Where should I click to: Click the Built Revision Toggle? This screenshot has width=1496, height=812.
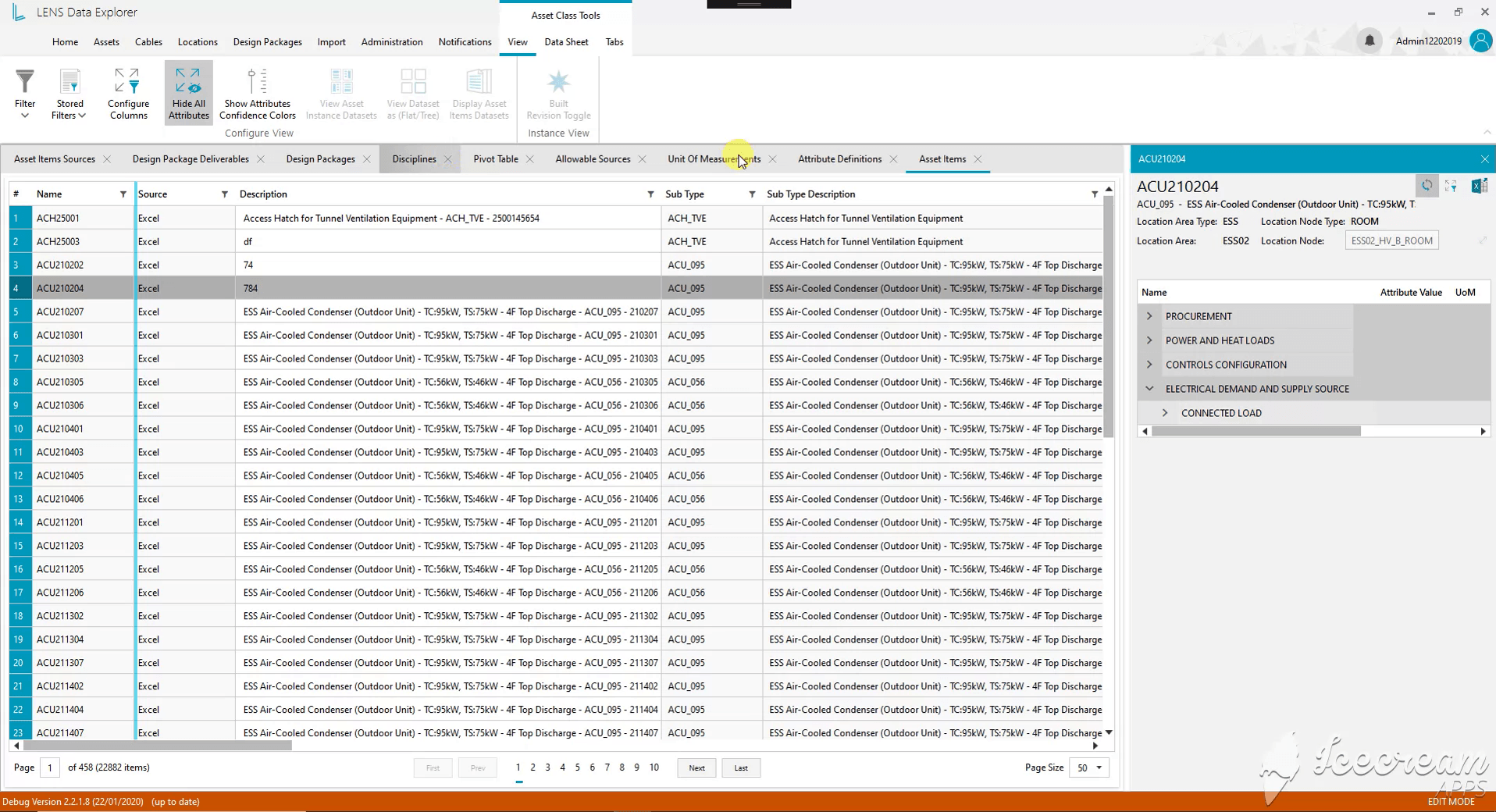click(558, 94)
